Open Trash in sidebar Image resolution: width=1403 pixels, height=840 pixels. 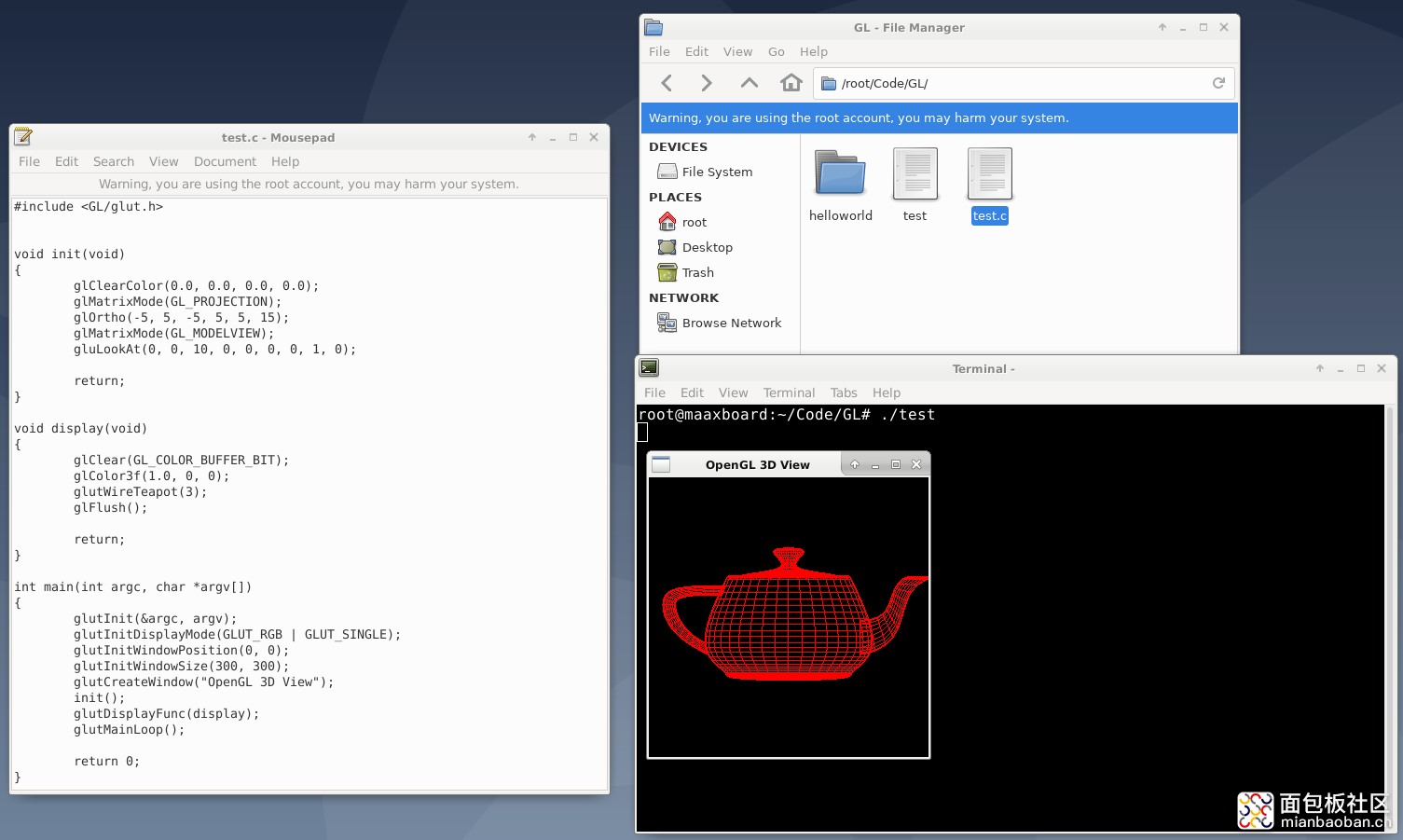pos(686,272)
